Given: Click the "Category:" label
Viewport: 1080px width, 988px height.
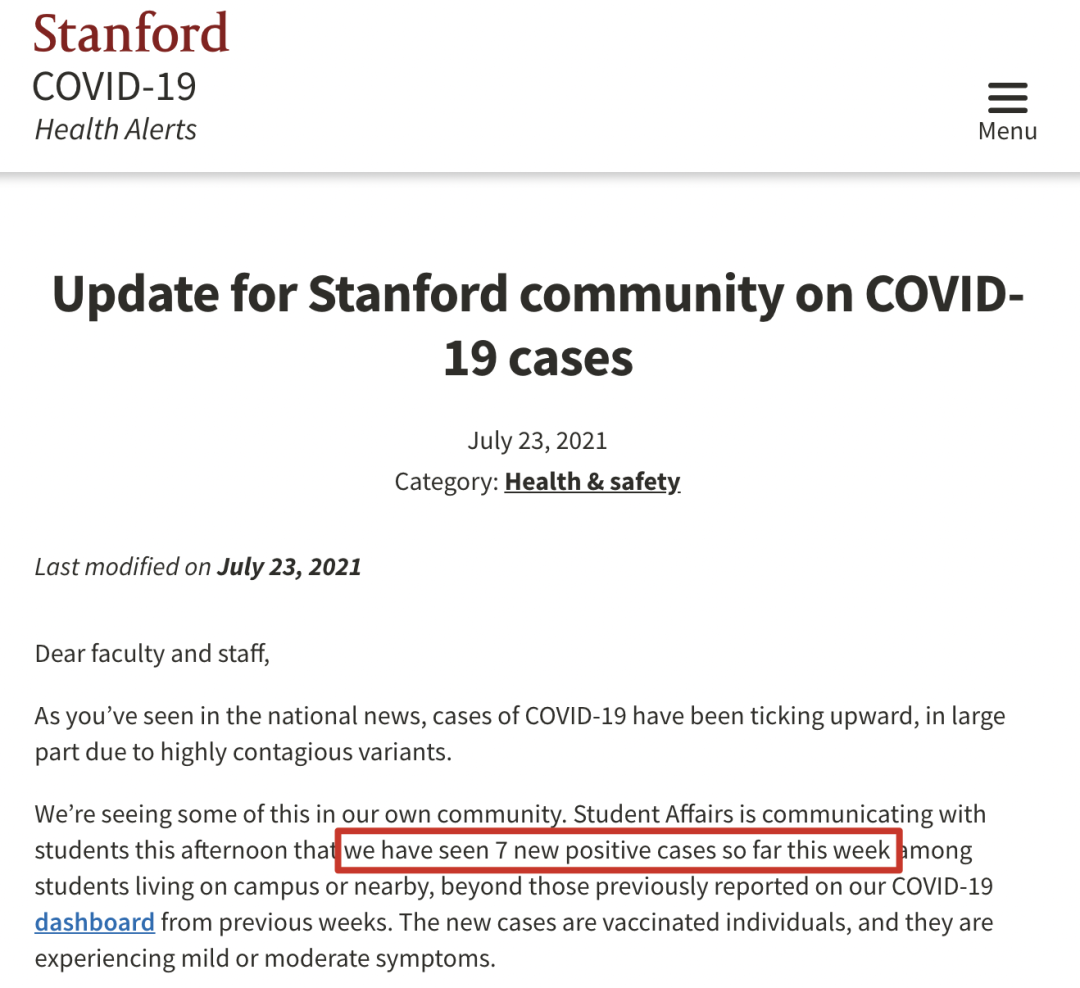Looking at the screenshot, I should (x=446, y=481).
